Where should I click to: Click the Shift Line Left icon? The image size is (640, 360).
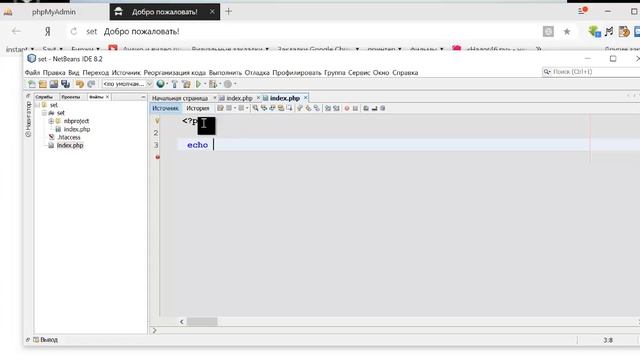[328, 108]
